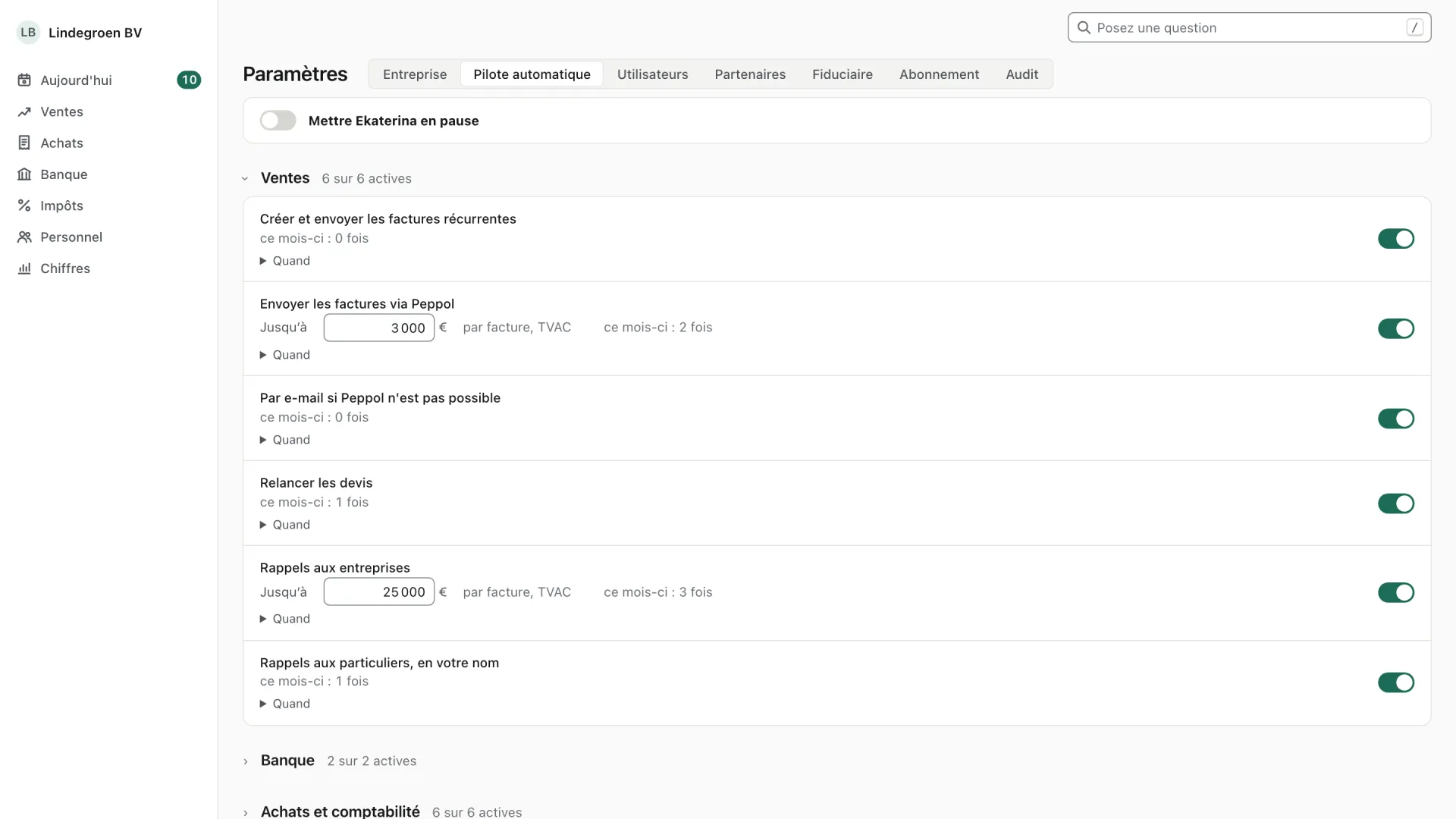Go to the Fiduciaire tab
The image size is (1456, 819).
click(x=843, y=74)
